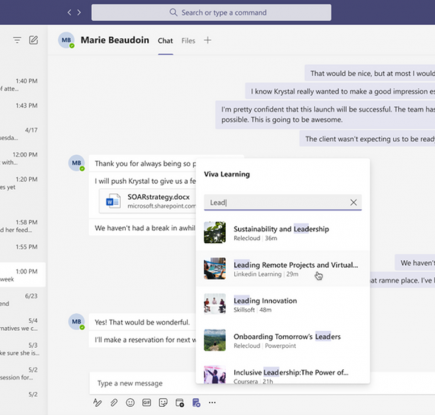Go forward with the right arrow

point(79,12)
